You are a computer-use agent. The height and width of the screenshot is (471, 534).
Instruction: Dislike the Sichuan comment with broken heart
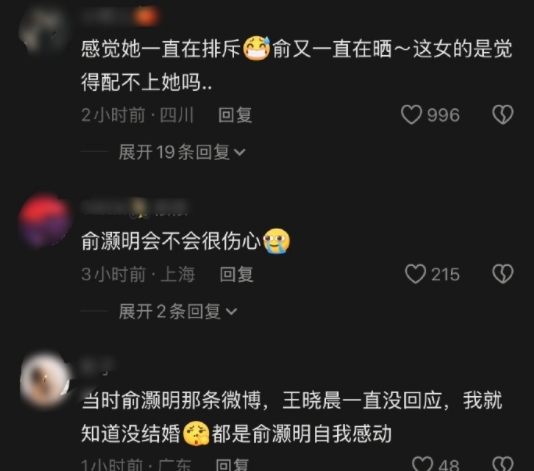point(503,114)
